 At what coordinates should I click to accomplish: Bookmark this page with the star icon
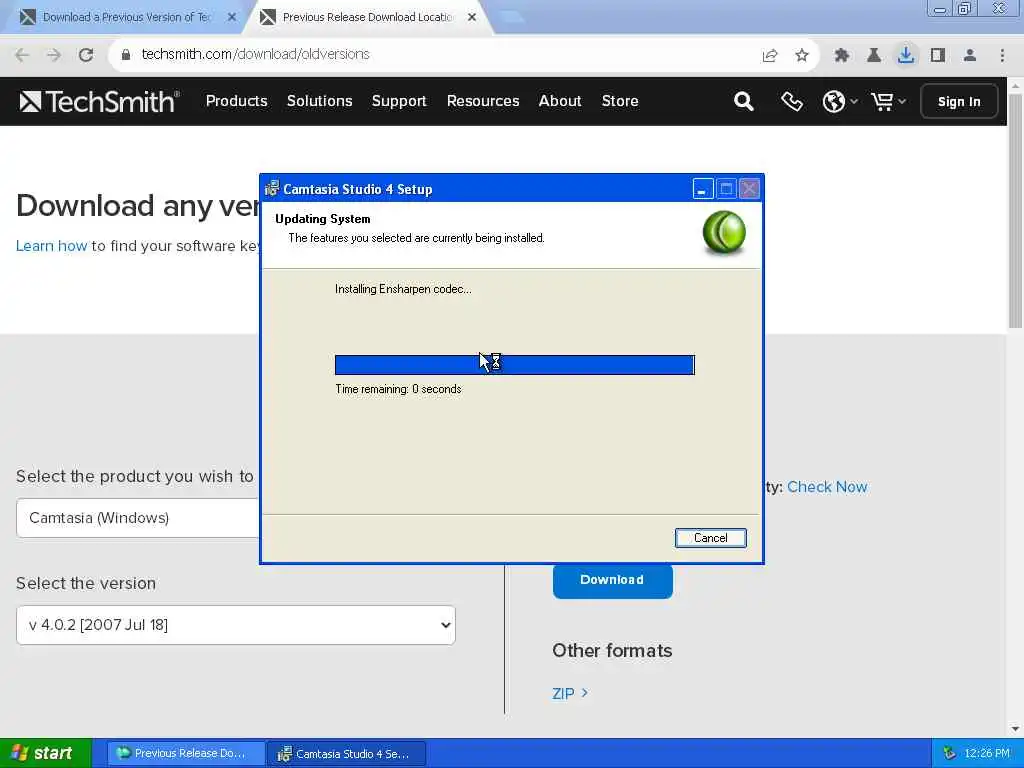point(802,56)
